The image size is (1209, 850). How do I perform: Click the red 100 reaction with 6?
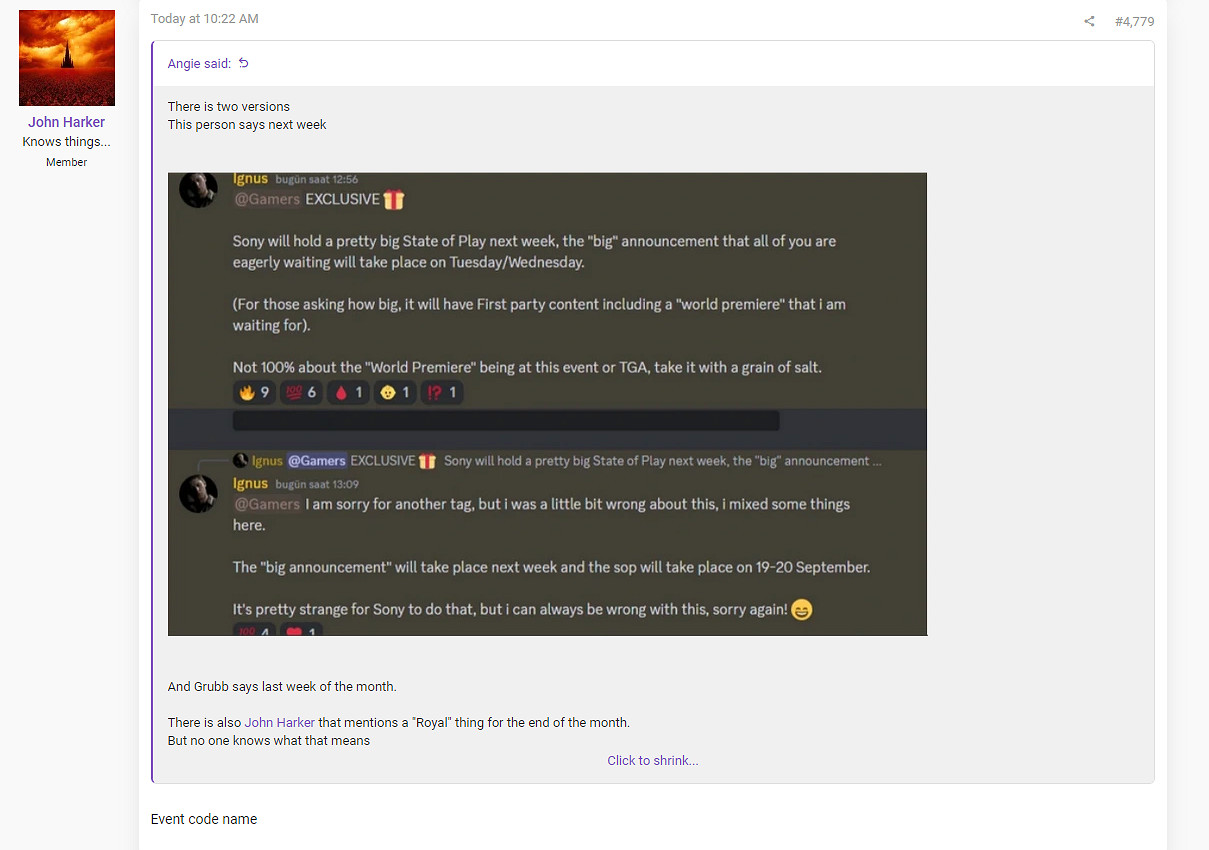pyautogui.click(x=301, y=393)
